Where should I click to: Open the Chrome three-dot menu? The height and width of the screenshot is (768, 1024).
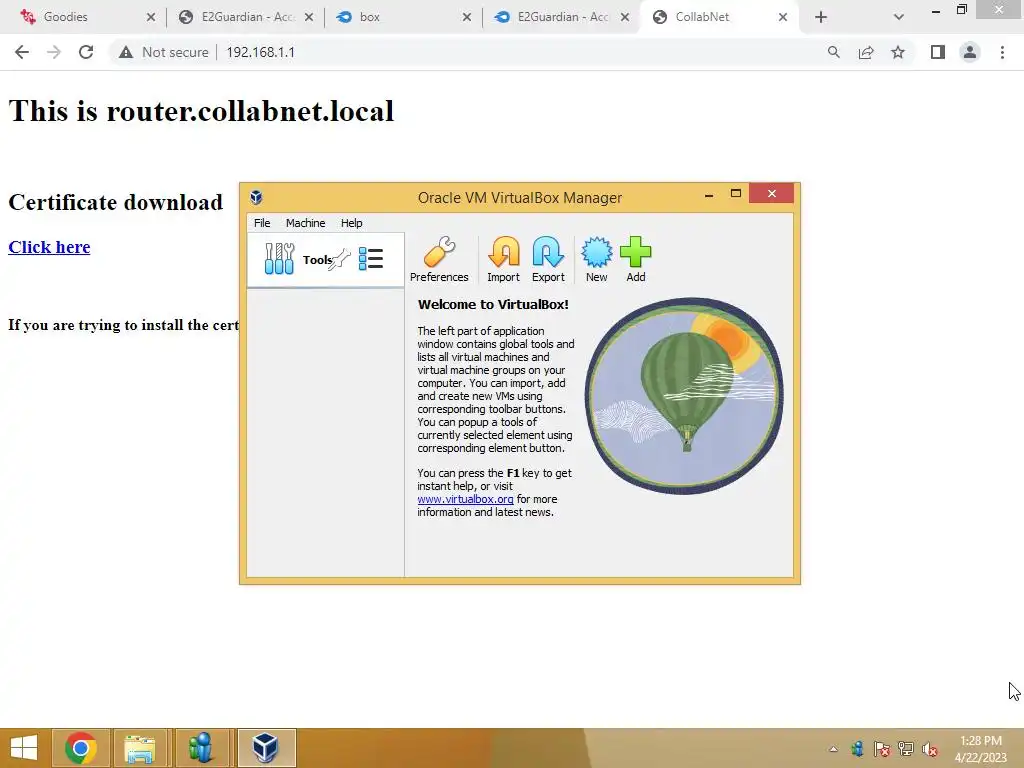click(x=1002, y=52)
